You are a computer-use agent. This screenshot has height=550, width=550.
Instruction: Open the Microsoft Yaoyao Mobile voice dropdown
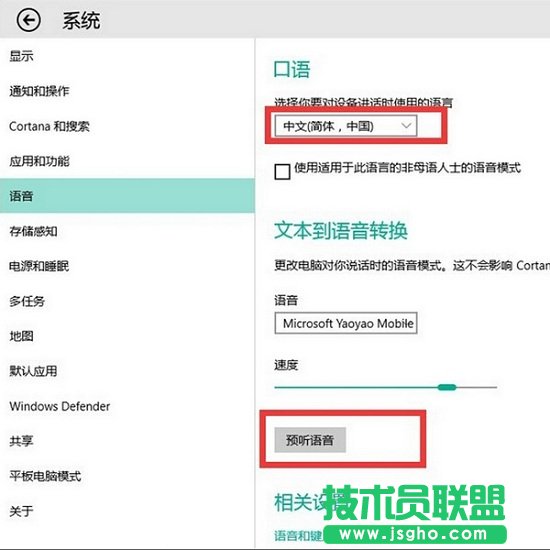(x=346, y=323)
